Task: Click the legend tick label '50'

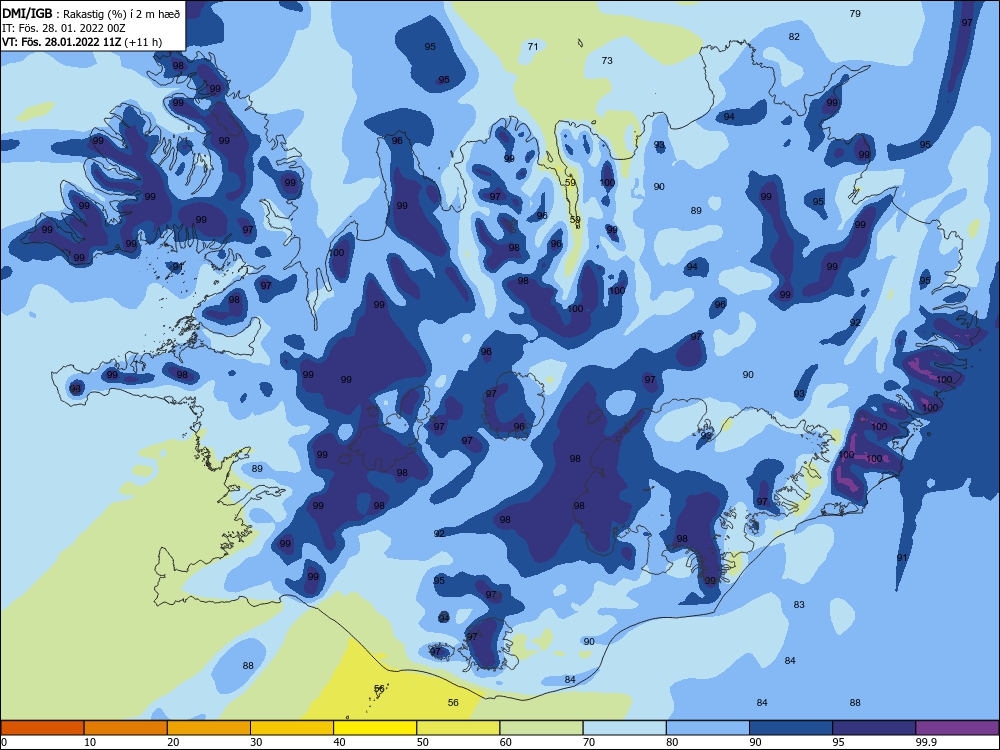Action: tap(422, 742)
